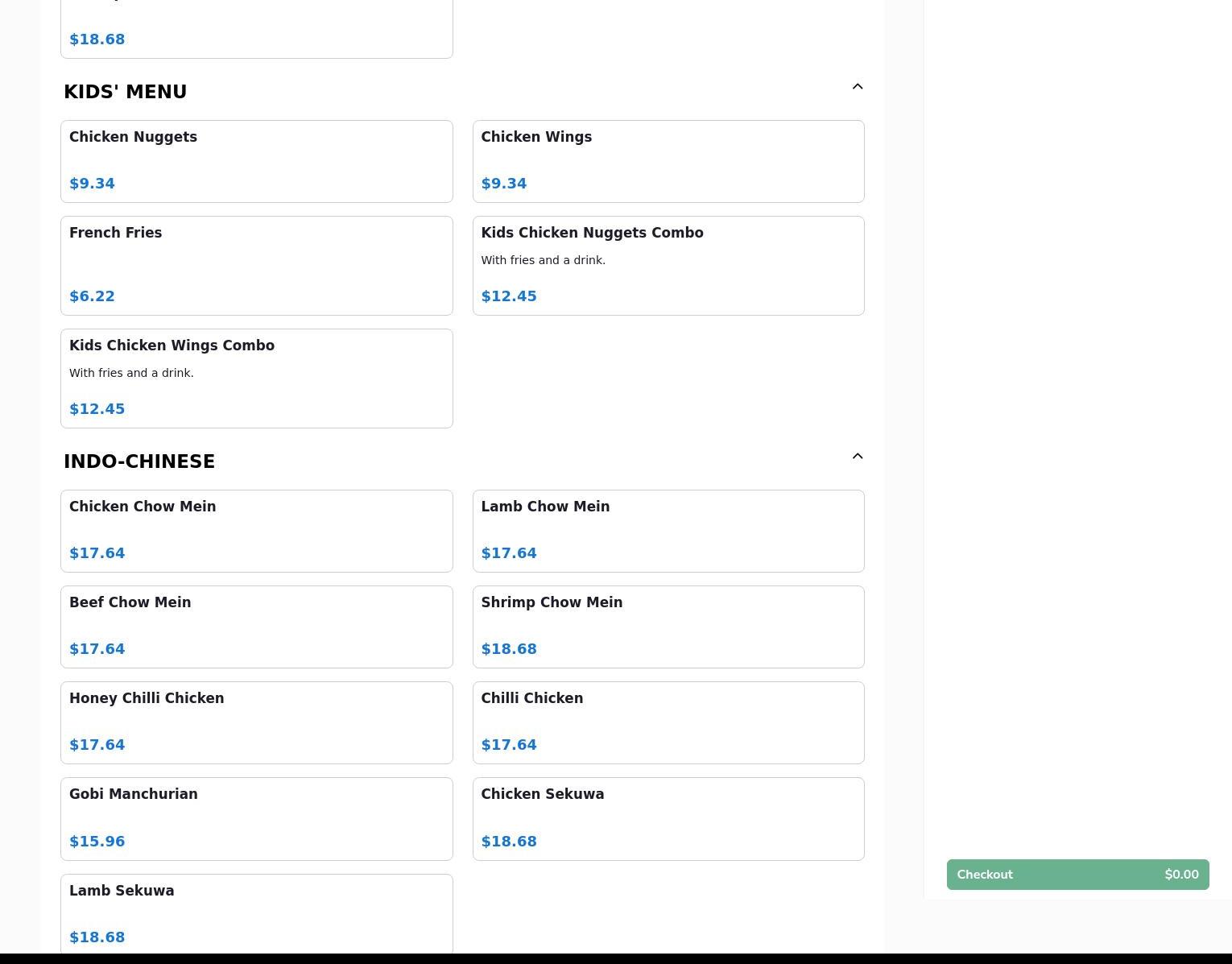1232x964 pixels.
Task: Select the Chicken Nuggets item
Action: 256,161
